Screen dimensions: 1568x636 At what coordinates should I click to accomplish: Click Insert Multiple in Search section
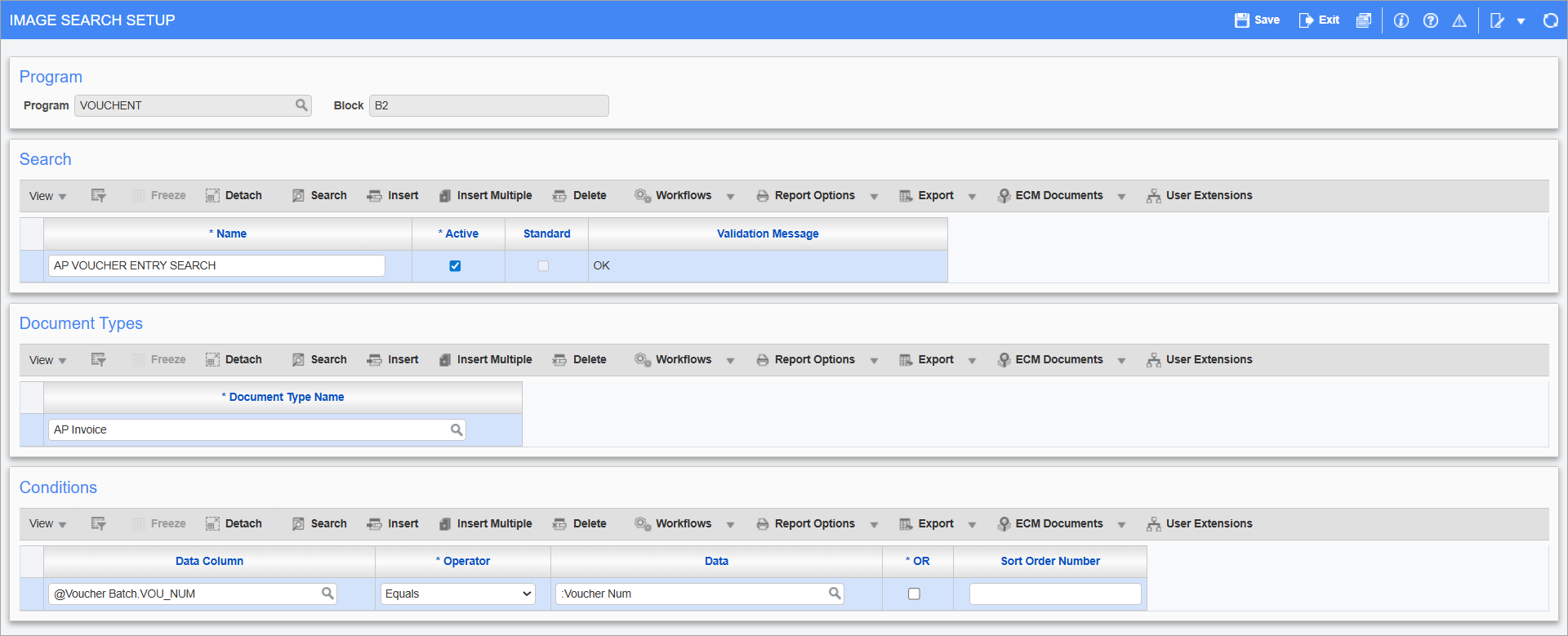485,196
